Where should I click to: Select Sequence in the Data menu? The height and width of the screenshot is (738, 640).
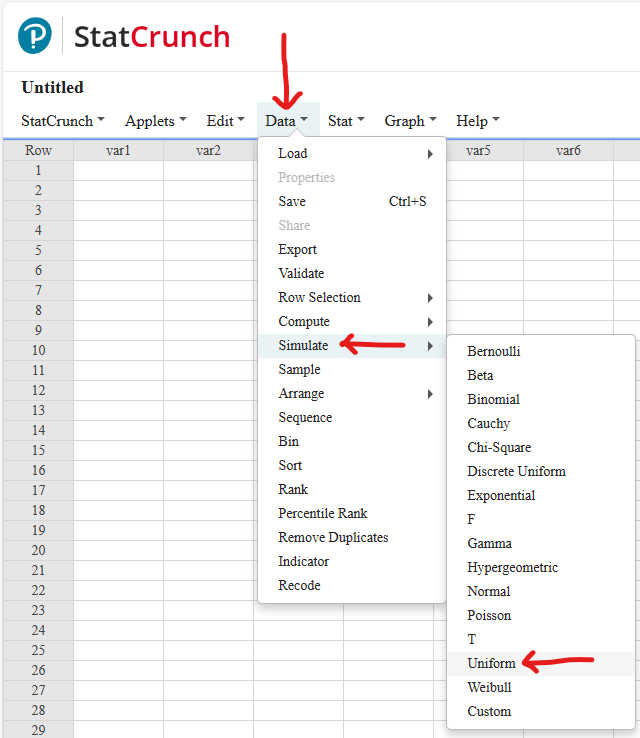coord(352,417)
